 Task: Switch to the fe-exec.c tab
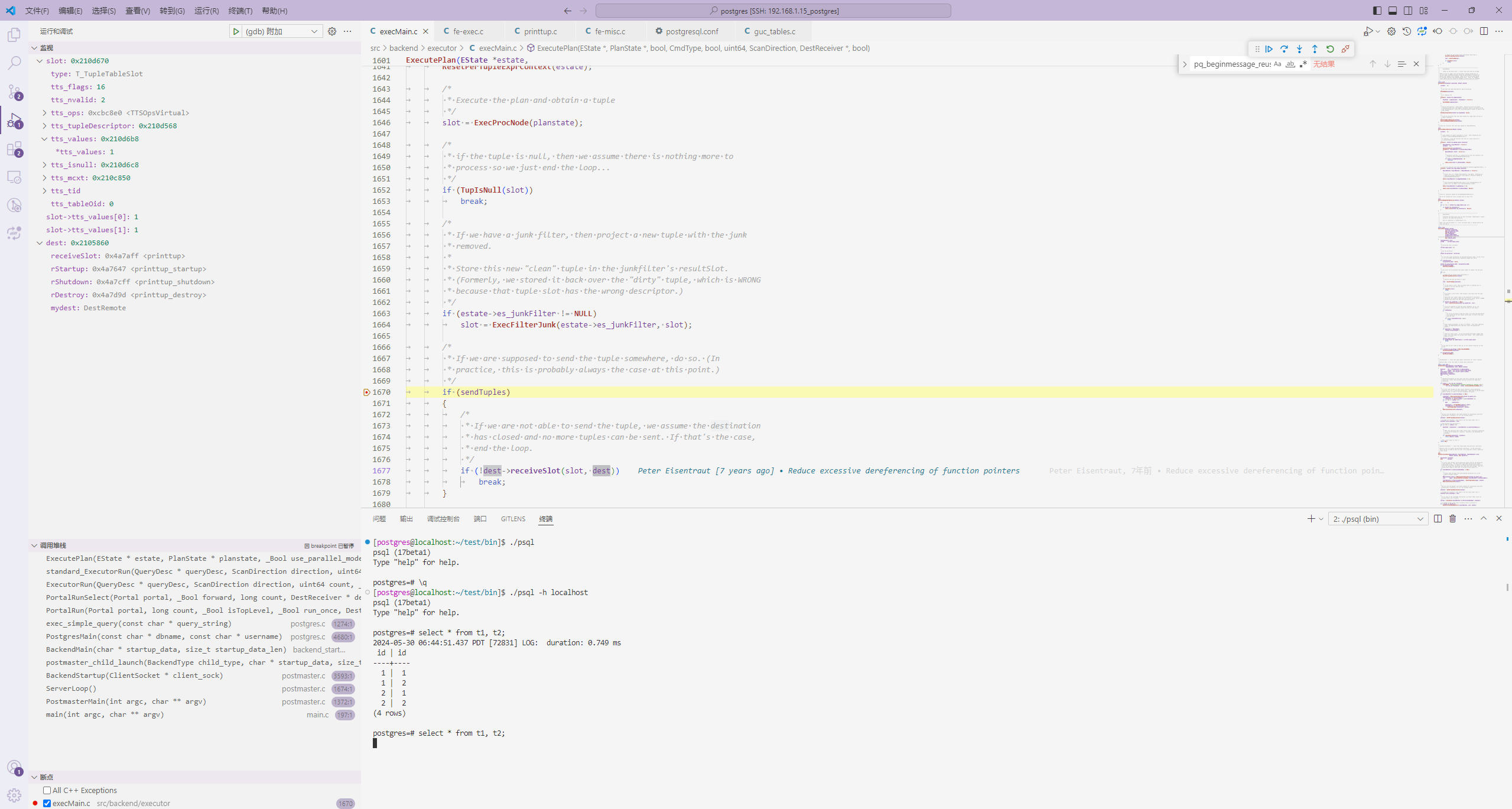(x=469, y=31)
